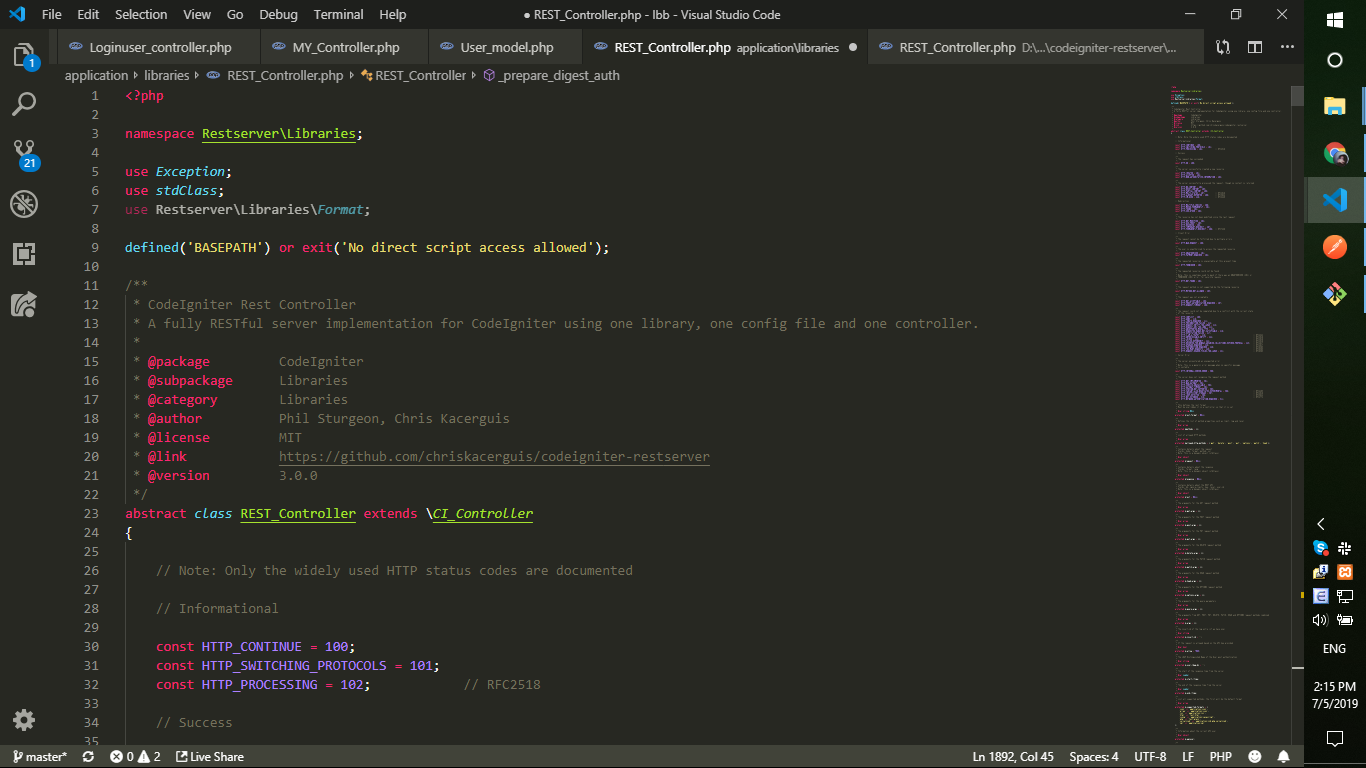Open editor actions via the ellipsis menu

(x=1287, y=46)
